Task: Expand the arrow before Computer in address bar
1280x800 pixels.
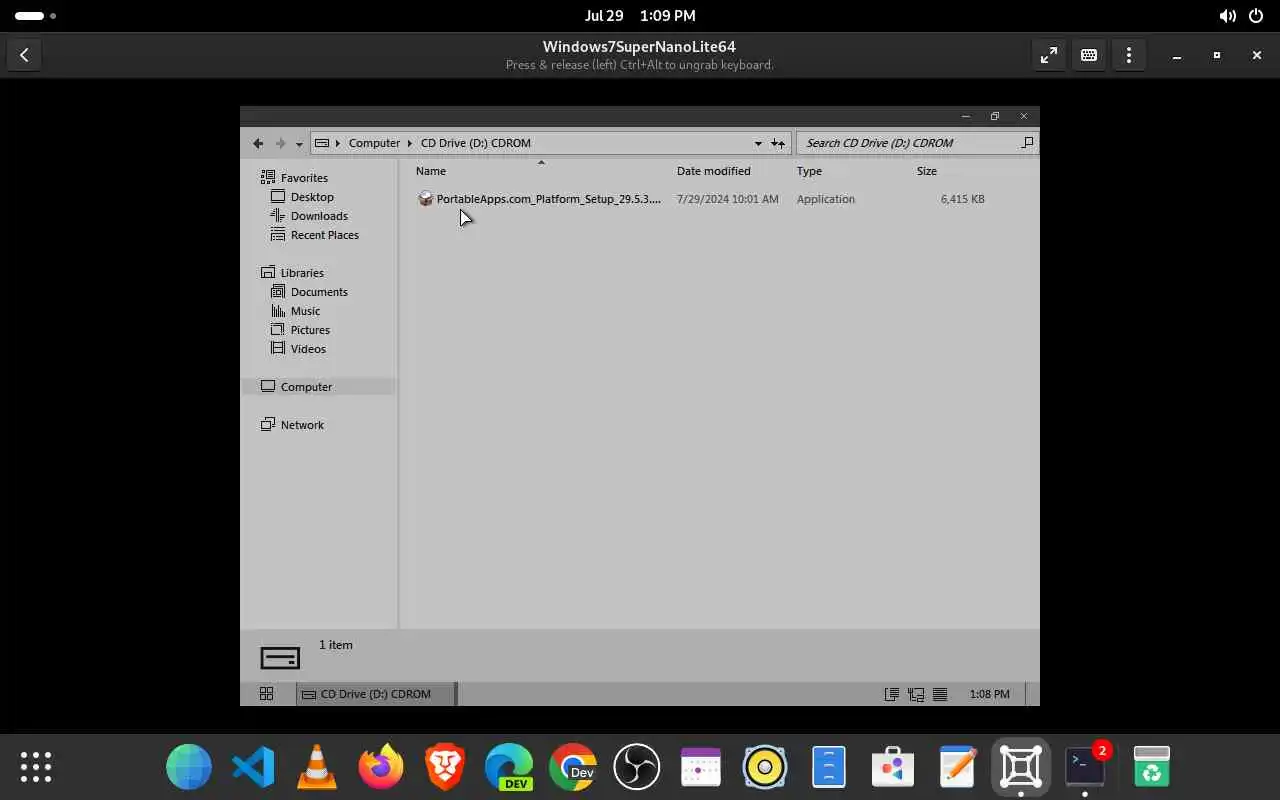Action: [x=338, y=143]
